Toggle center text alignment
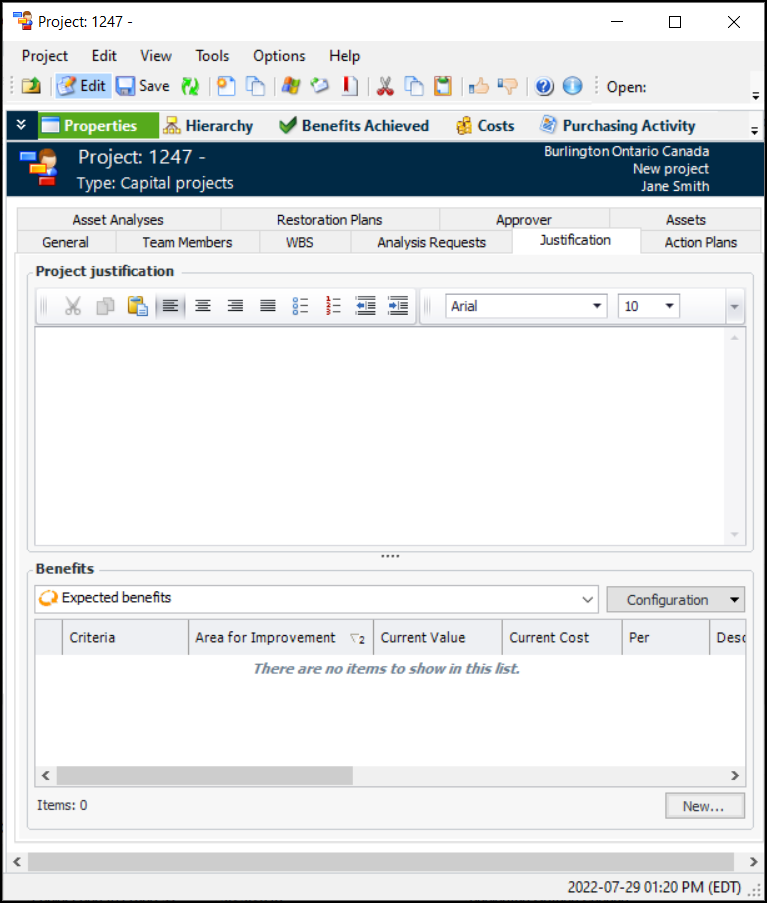767x903 pixels. [203, 306]
